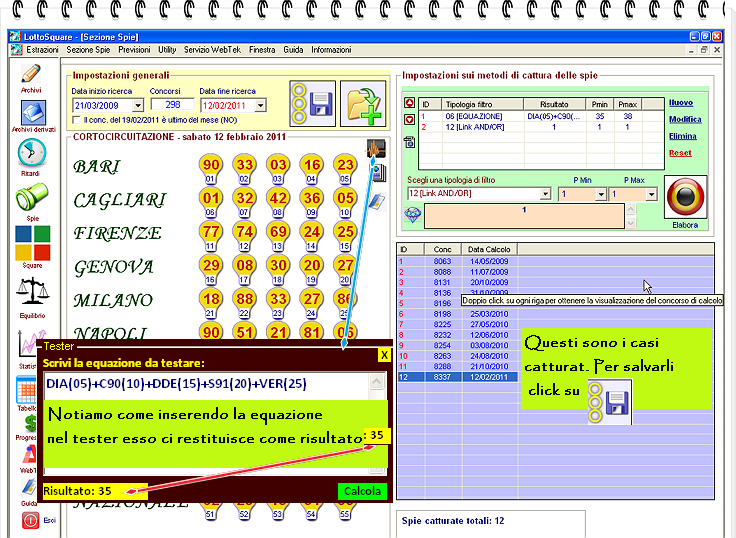
Task: Open the Finestra menu
Action: click(262, 50)
